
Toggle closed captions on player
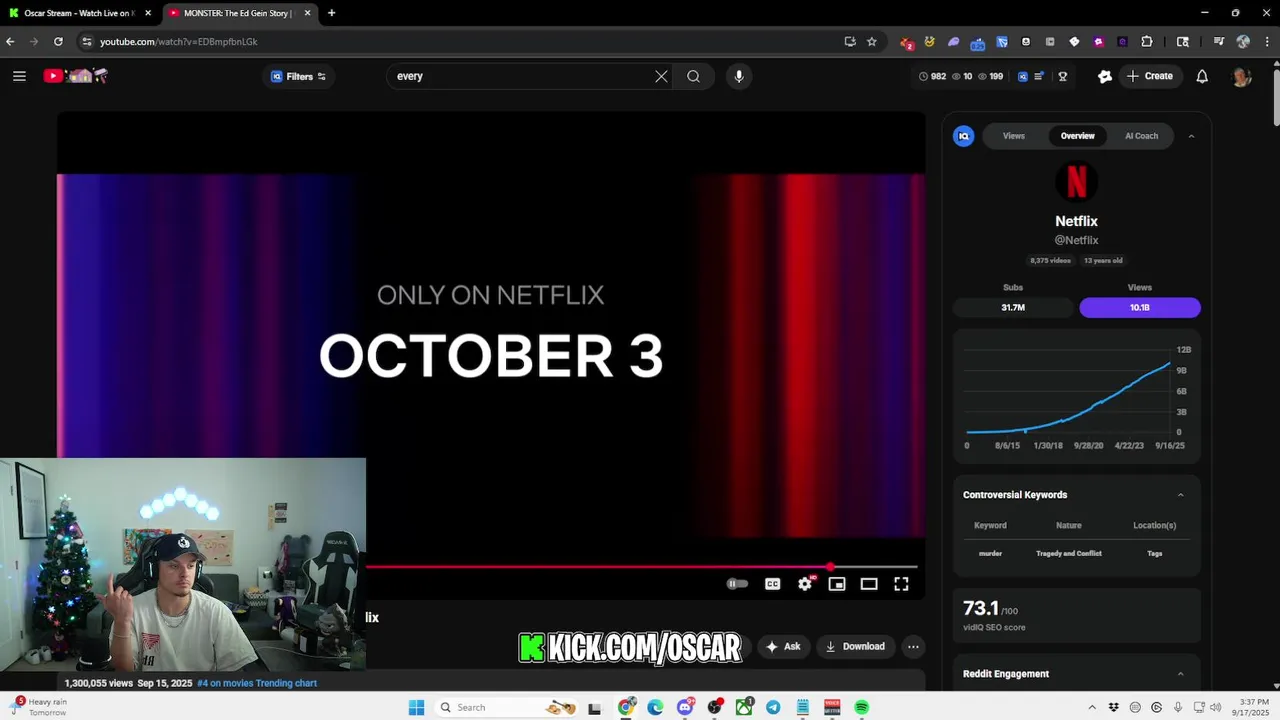coord(772,584)
